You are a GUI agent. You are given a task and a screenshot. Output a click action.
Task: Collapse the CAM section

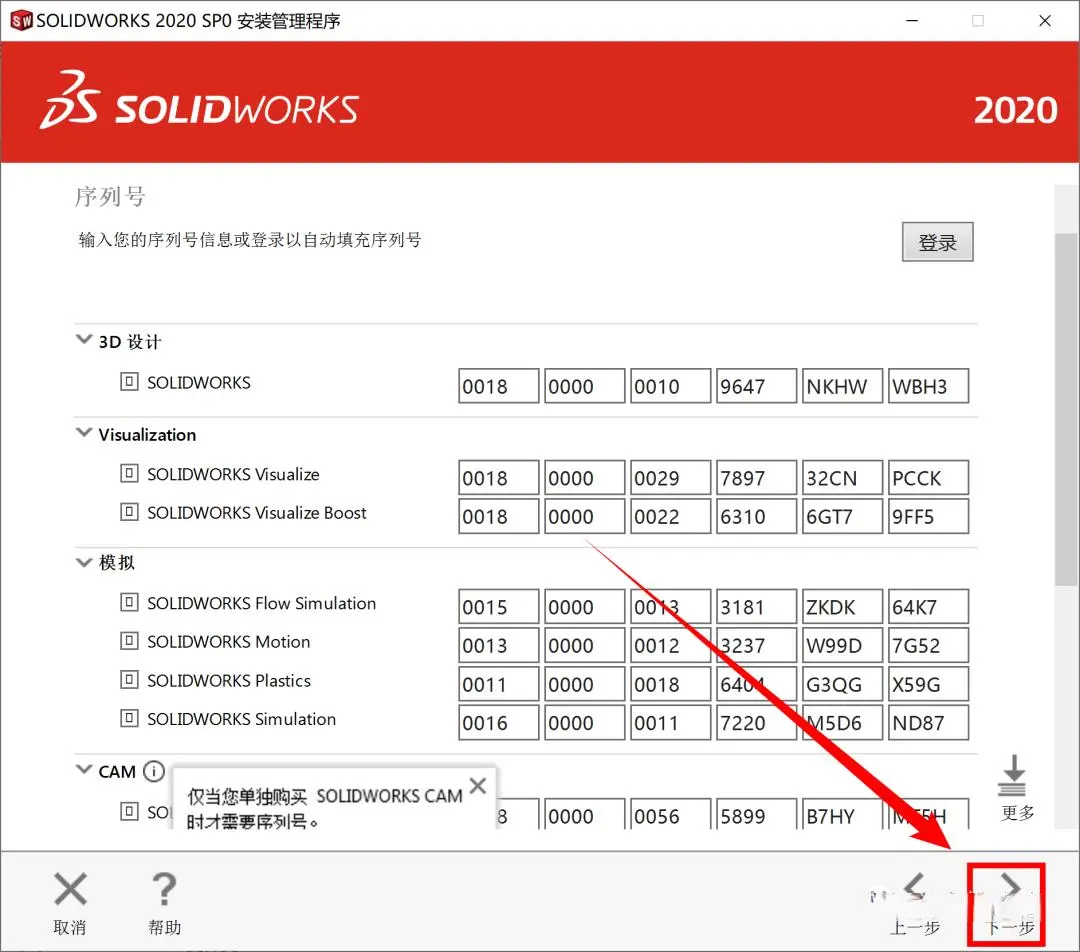point(83,769)
